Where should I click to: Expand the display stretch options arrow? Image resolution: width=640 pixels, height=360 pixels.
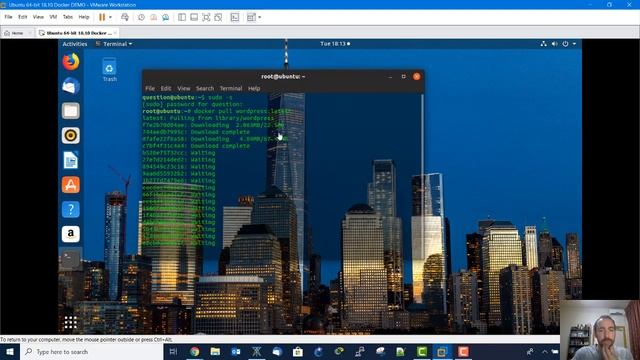point(260,17)
